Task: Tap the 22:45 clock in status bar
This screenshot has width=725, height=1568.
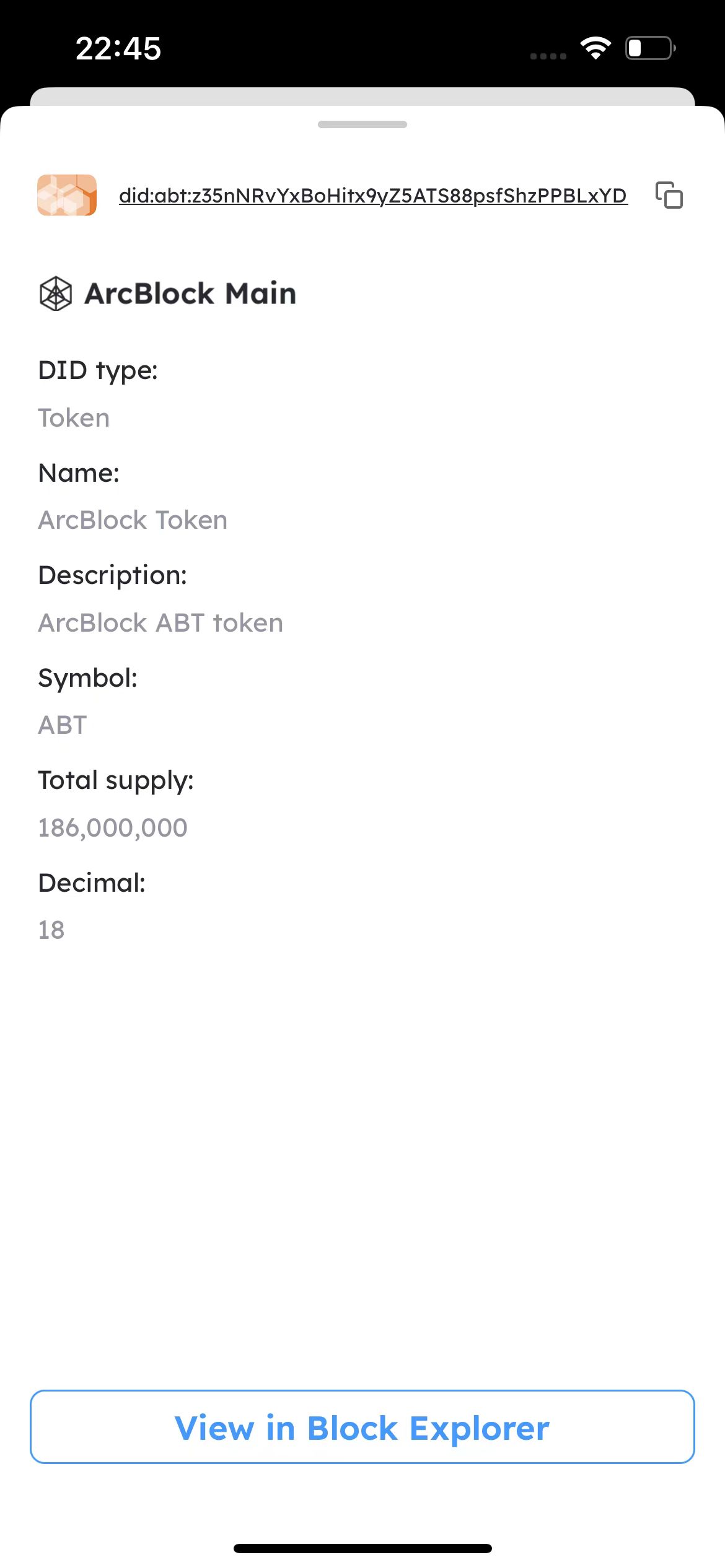Action: 118,48
